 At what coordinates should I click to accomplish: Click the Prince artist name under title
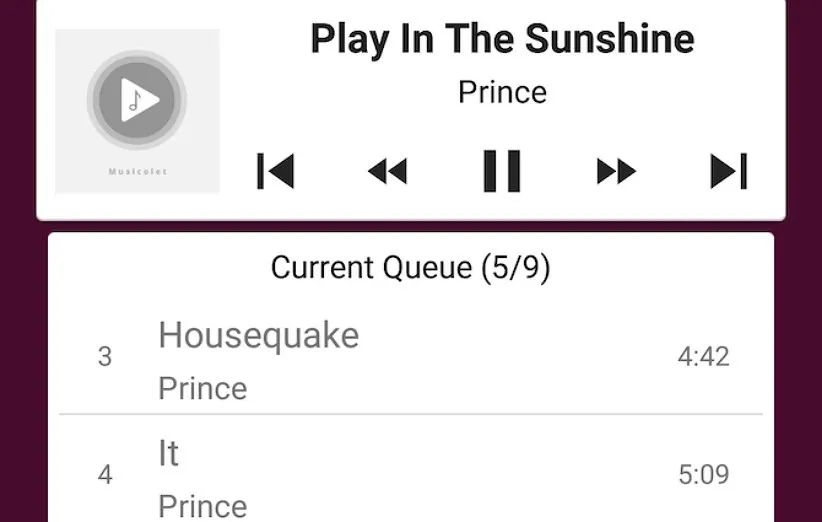tap(502, 92)
